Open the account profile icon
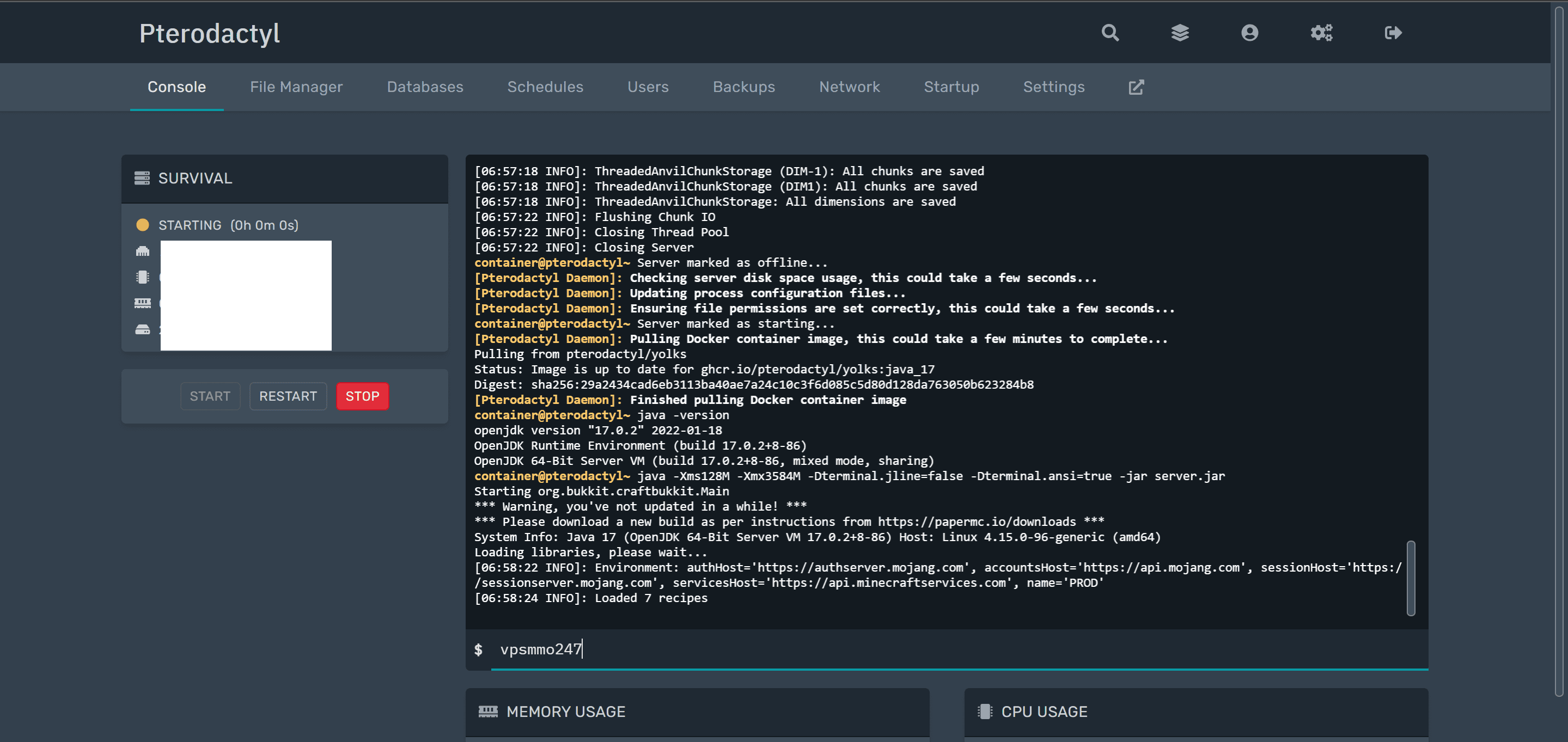This screenshot has height=742, width=1568. pos(1249,33)
